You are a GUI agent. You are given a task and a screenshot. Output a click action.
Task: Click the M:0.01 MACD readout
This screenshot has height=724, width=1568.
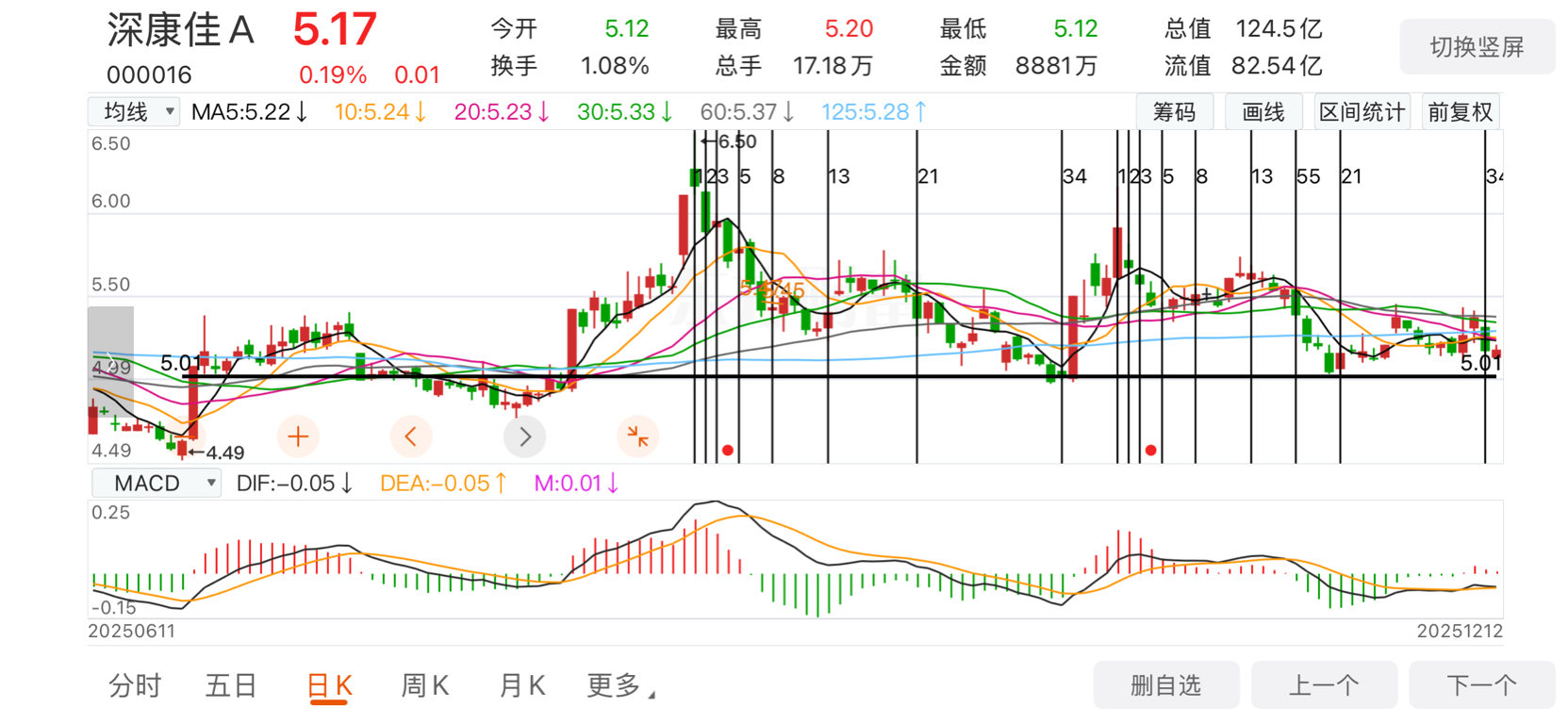577,484
